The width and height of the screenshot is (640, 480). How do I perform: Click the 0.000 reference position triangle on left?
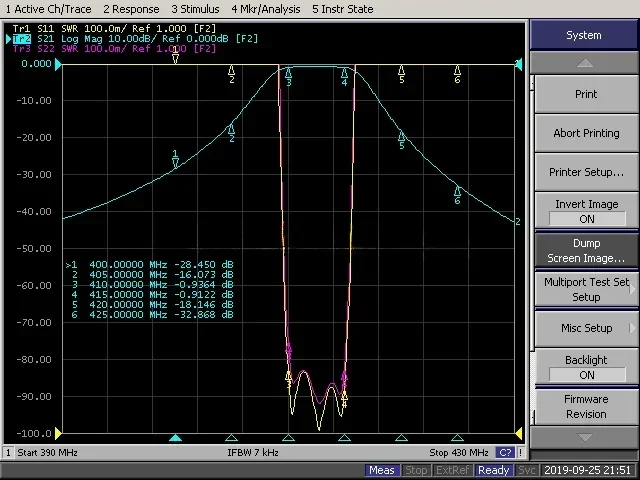(58, 64)
